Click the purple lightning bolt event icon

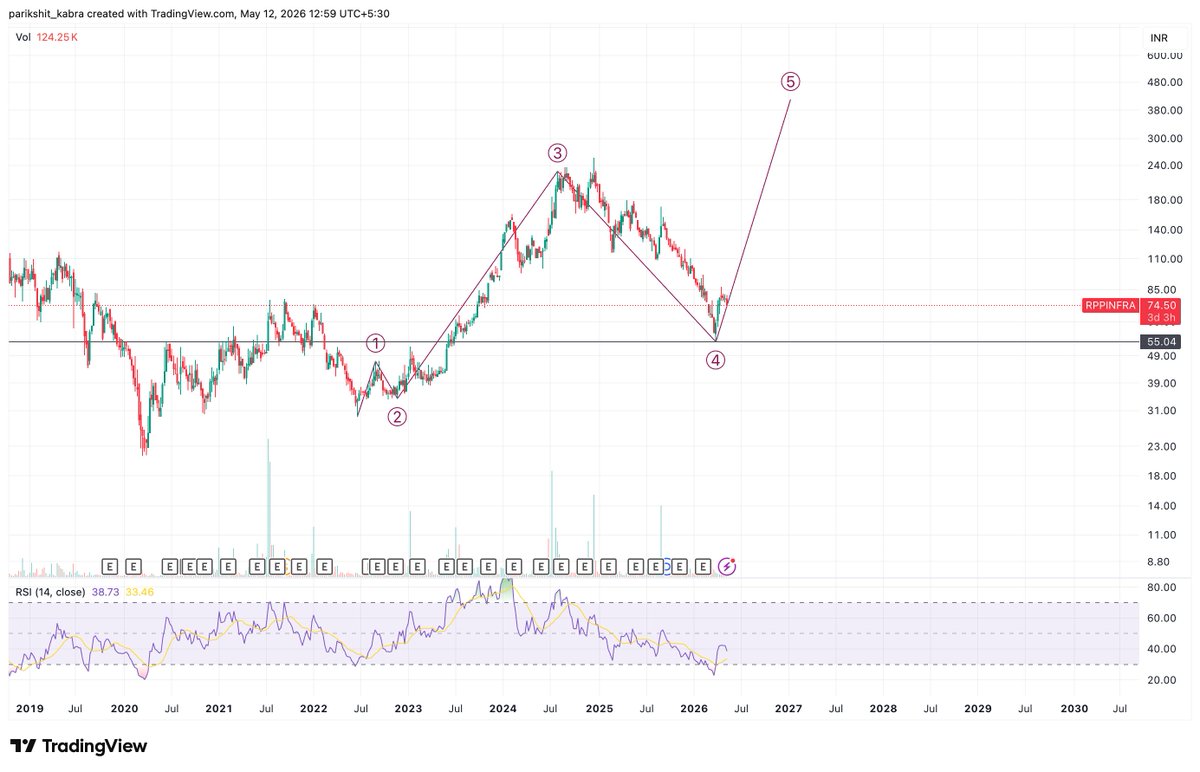click(x=728, y=567)
